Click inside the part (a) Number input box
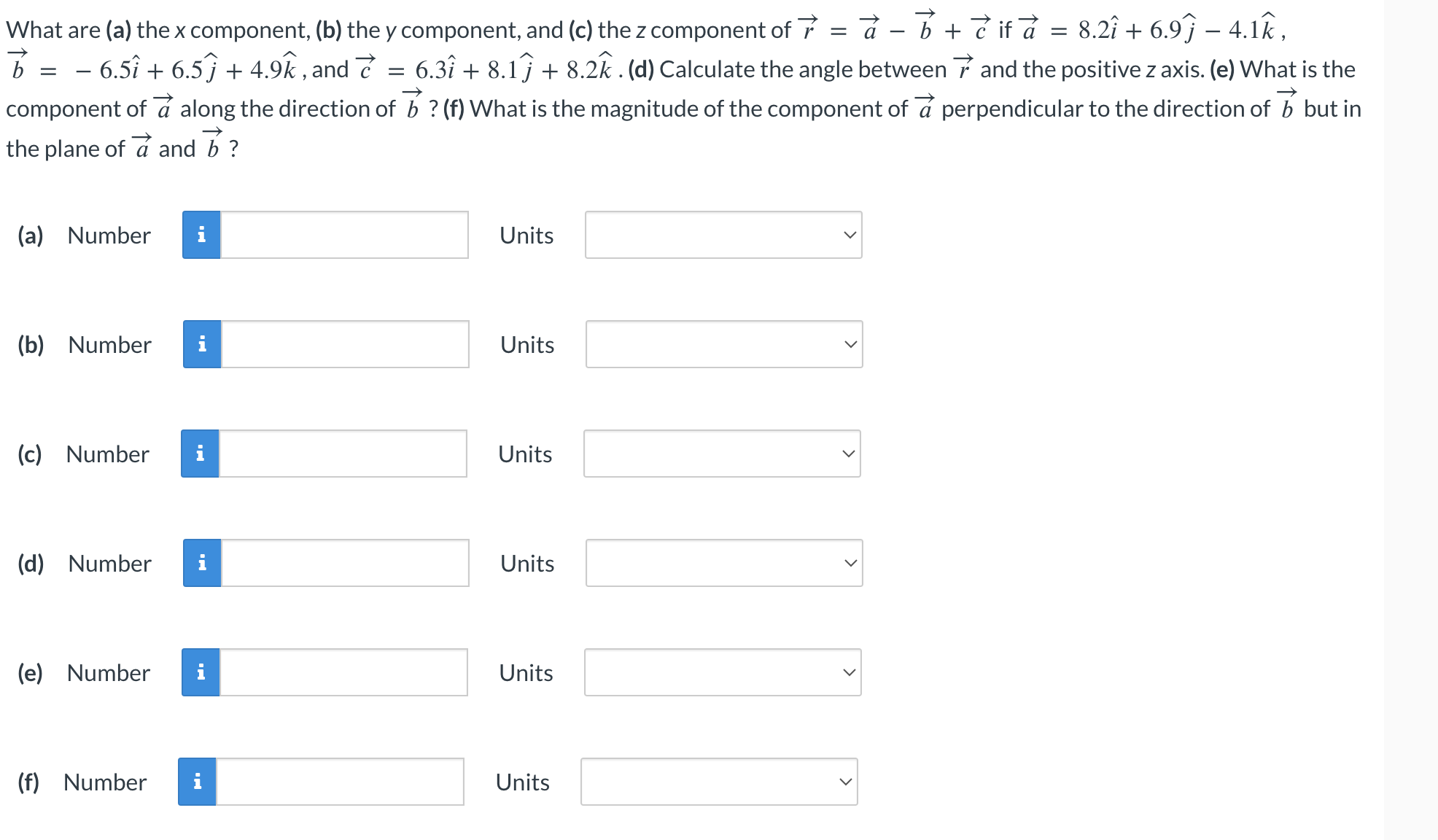1438x840 pixels. [x=343, y=235]
